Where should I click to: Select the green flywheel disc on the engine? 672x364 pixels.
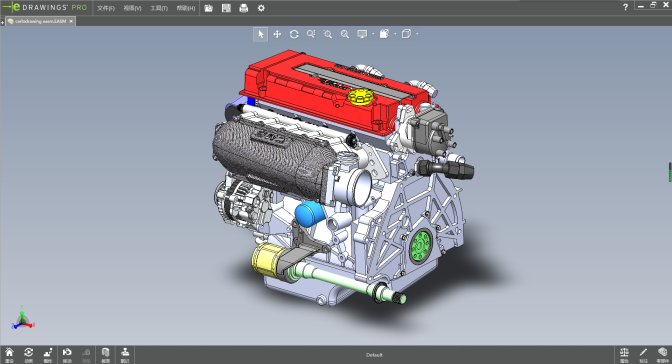pos(421,247)
